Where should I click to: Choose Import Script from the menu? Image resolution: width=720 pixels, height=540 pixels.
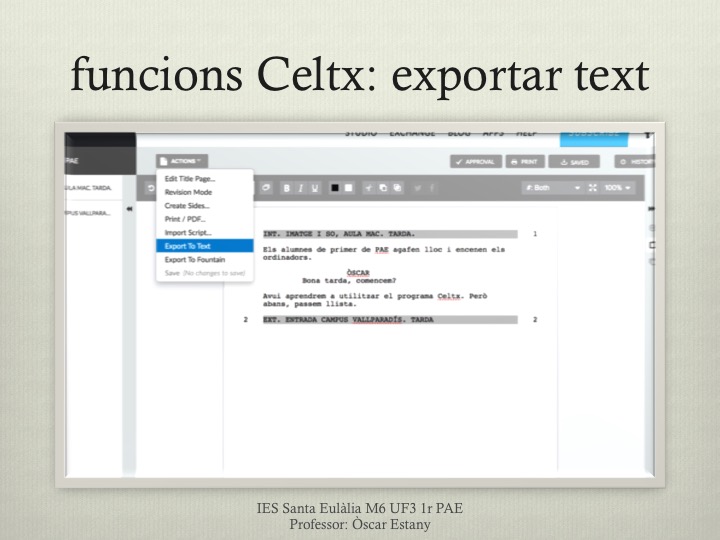(188, 232)
